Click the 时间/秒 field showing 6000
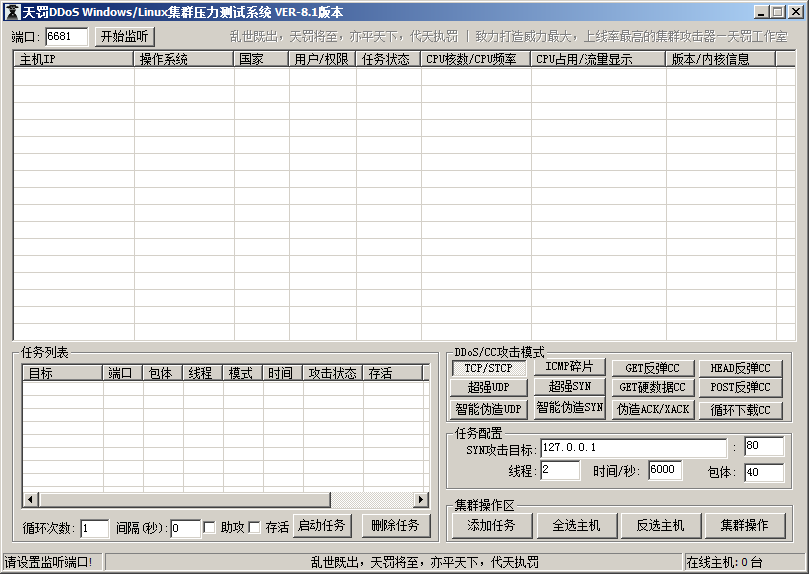Image resolution: width=809 pixels, height=574 pixels. coord(665,470)
